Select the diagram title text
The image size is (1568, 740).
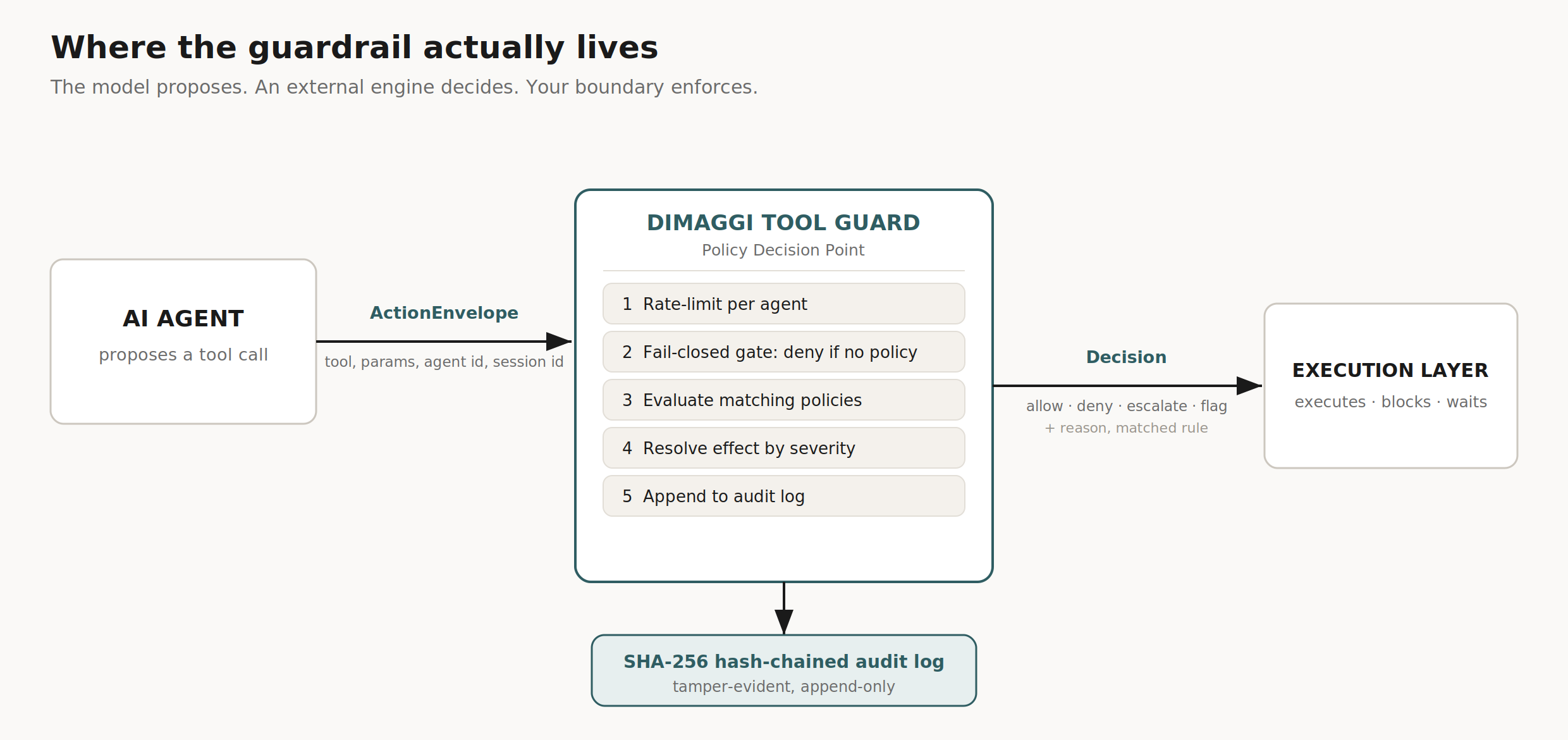355,47
